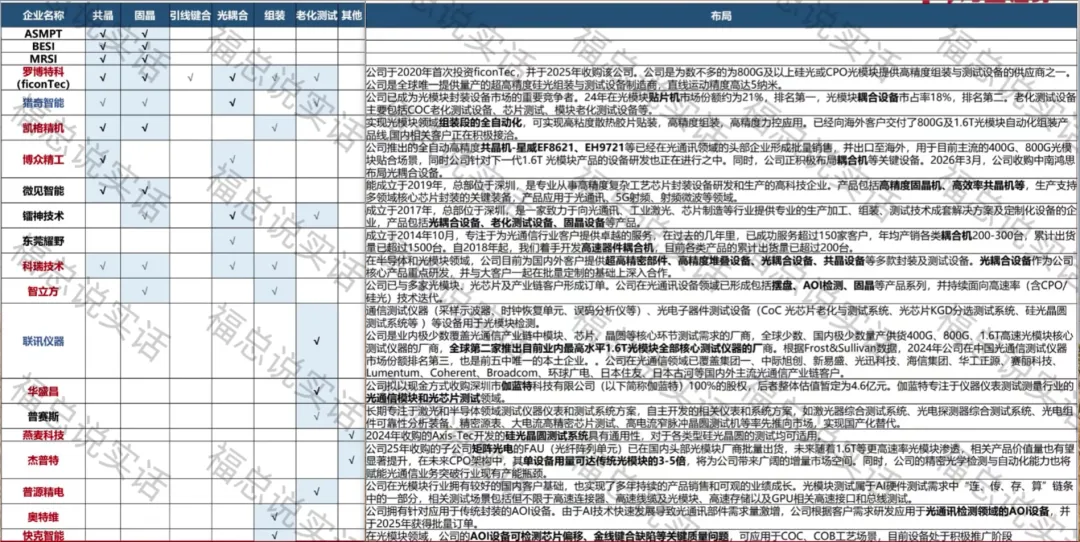The width and height of the screenshot is (1080, 542).
Task: Click 微见智能's description mentioning 高精度固晶机
Action: coord(723,190)
